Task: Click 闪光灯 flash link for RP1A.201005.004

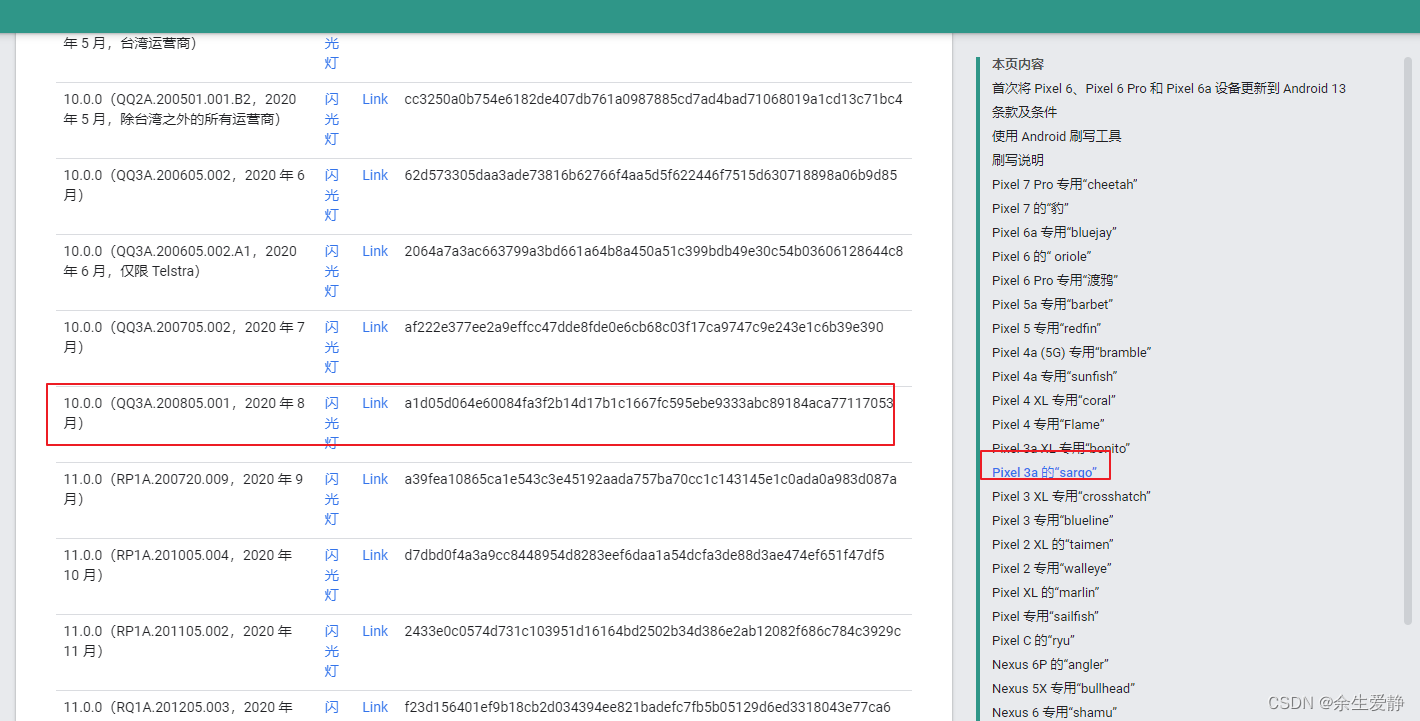Action: point(332,575)
